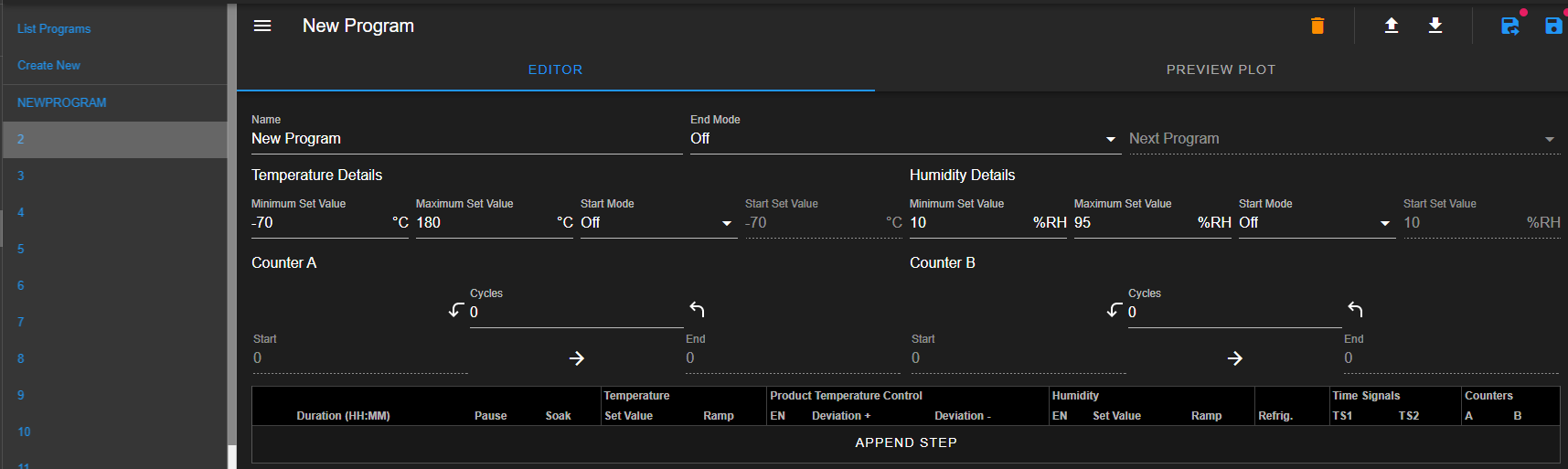The width and height of the screenshot is (1568, 469).
Task: Click Counter A right arrow icon
Action: pos(577,358)
